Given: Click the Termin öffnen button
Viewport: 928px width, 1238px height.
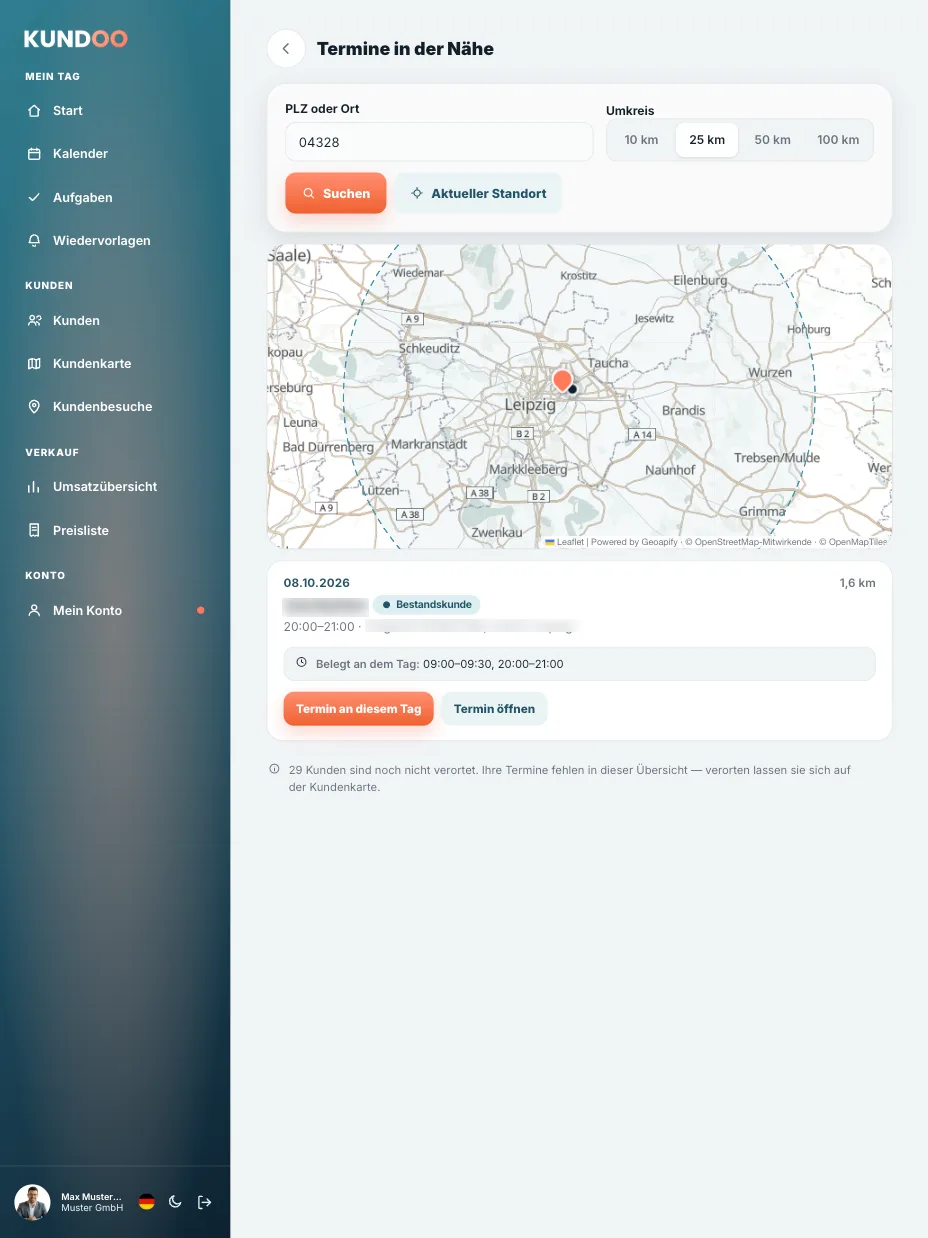Looking at the screenshot, I should (494, 709).
